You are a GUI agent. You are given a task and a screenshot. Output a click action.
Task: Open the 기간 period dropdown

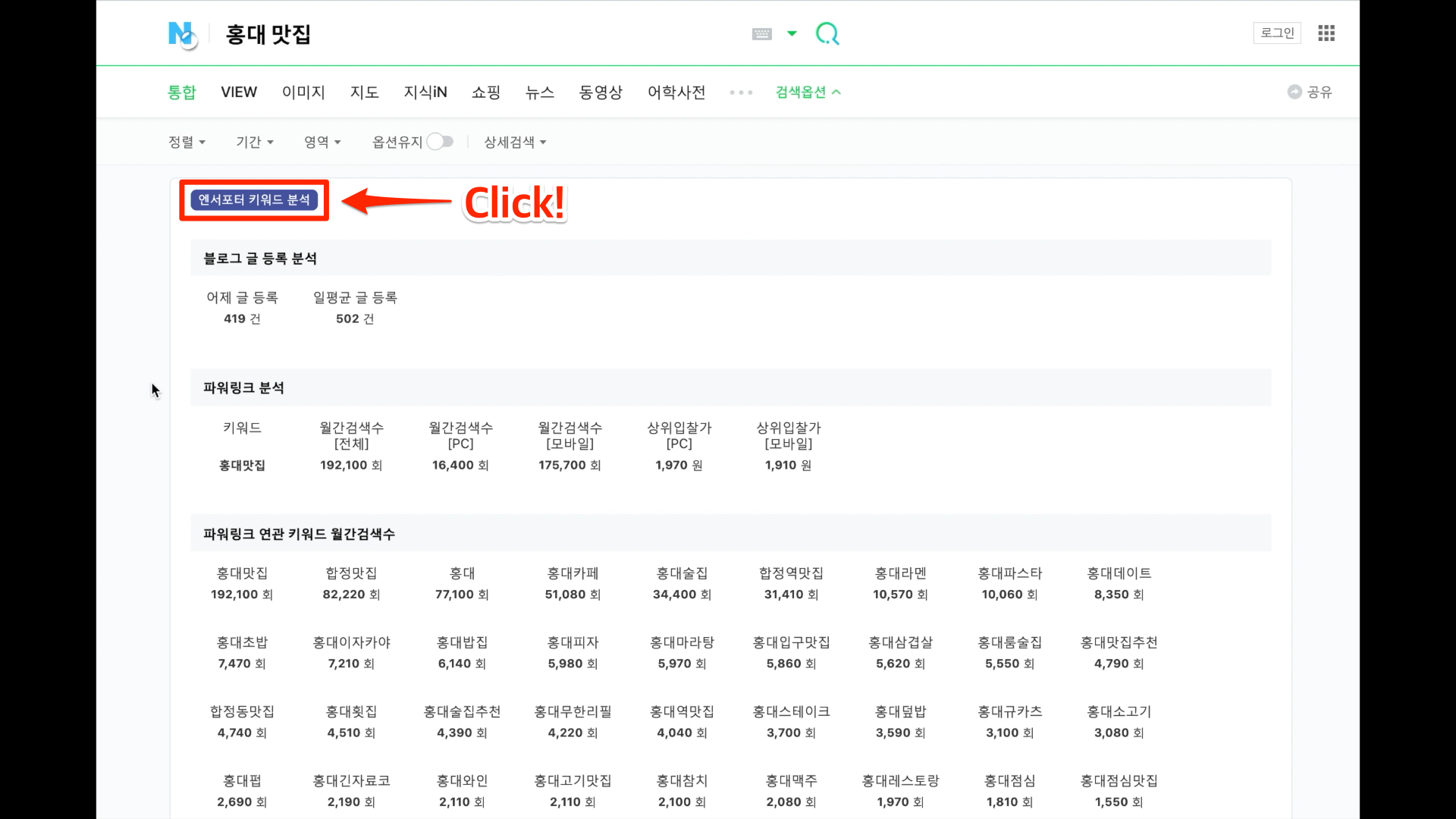tap(254, 142)
